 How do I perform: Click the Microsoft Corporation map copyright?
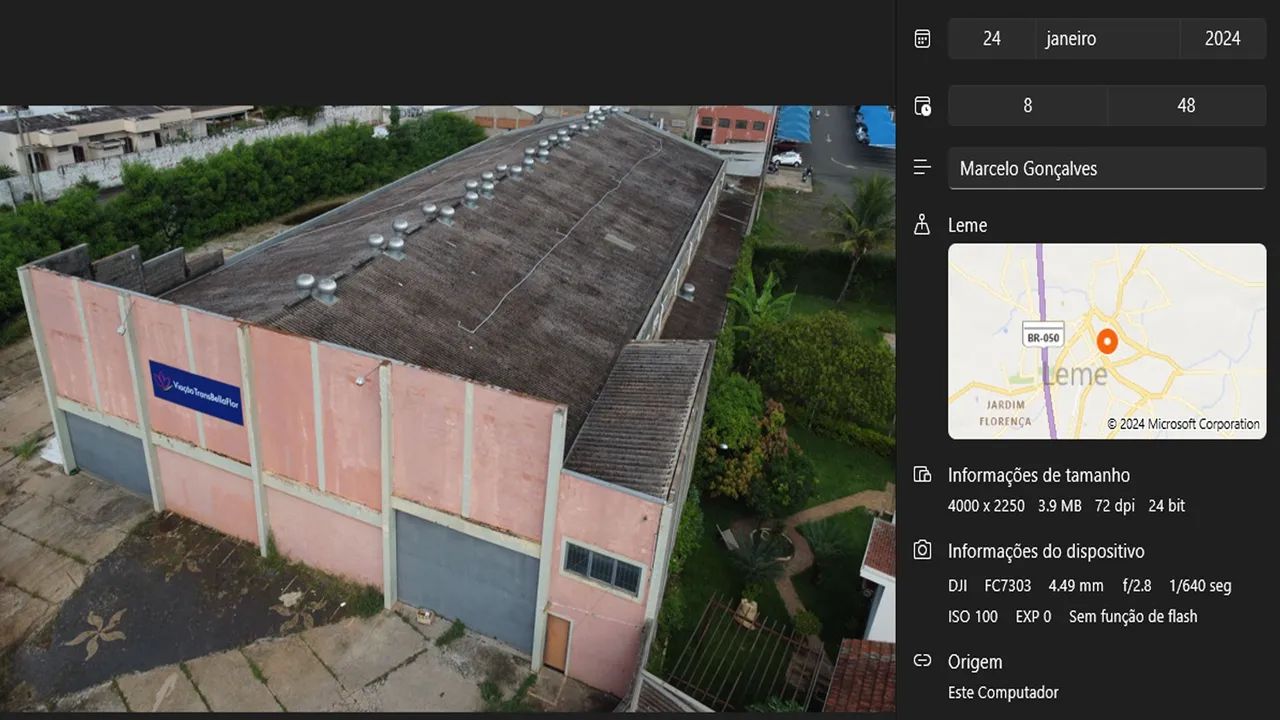coord(1183,424)
